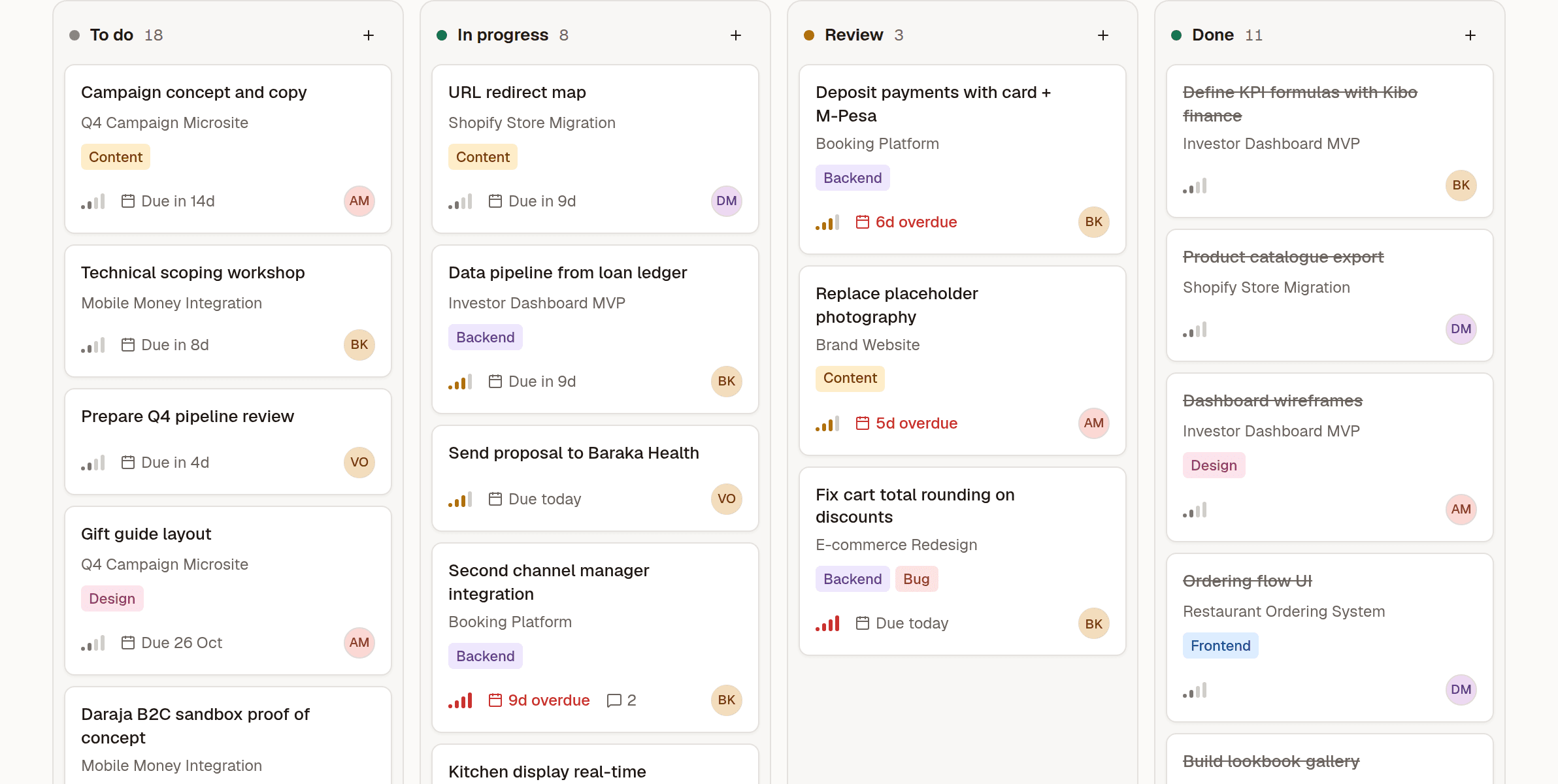Add a card to the Review column
This screenshot has width=1558, height=784.
point(1103,35)
